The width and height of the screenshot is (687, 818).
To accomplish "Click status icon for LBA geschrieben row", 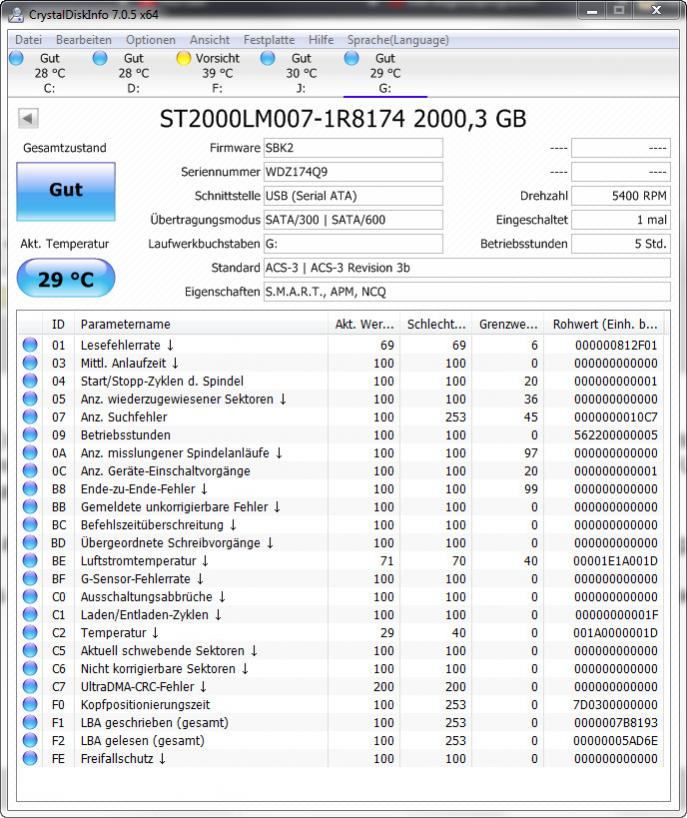I will (x=30, y=722).
